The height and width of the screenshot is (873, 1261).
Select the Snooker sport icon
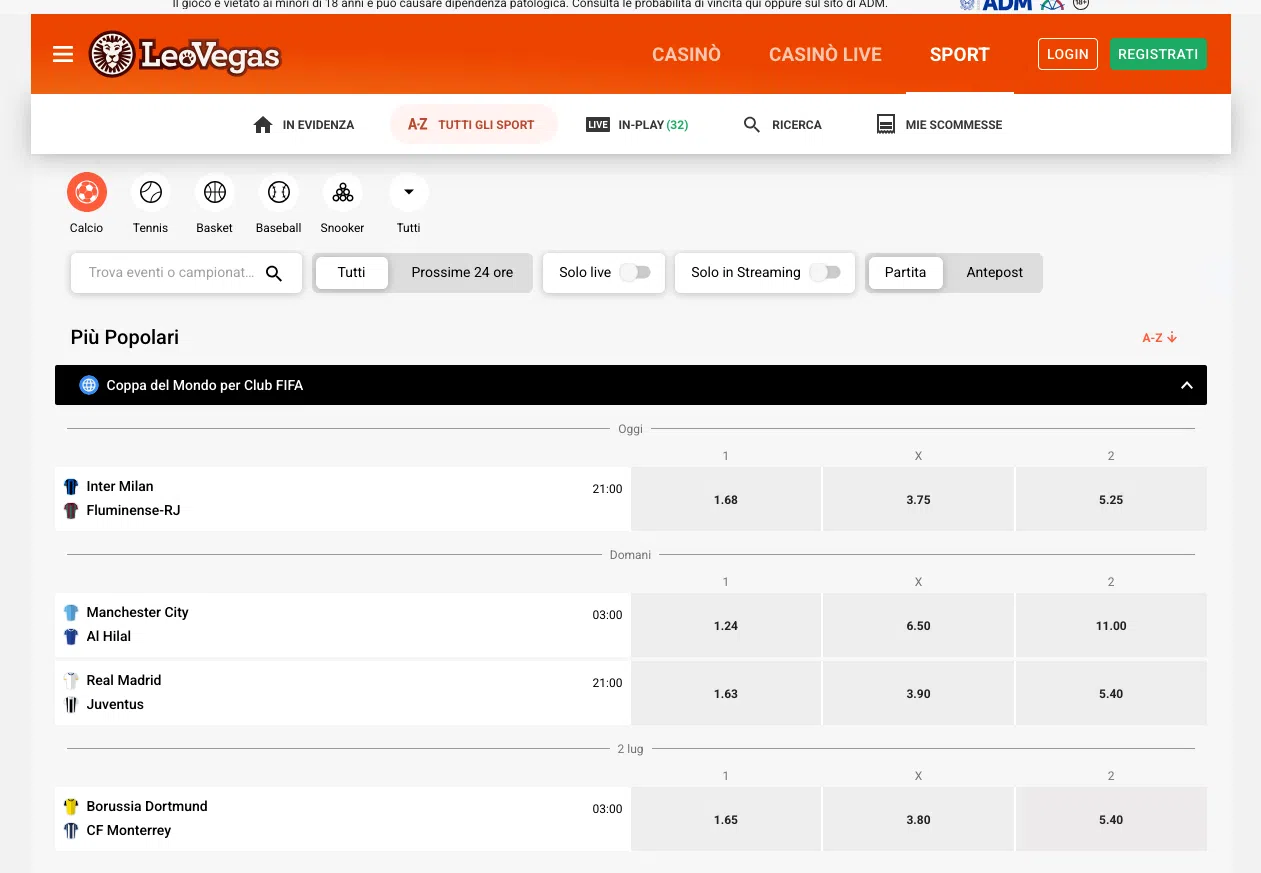coord(343,192)
